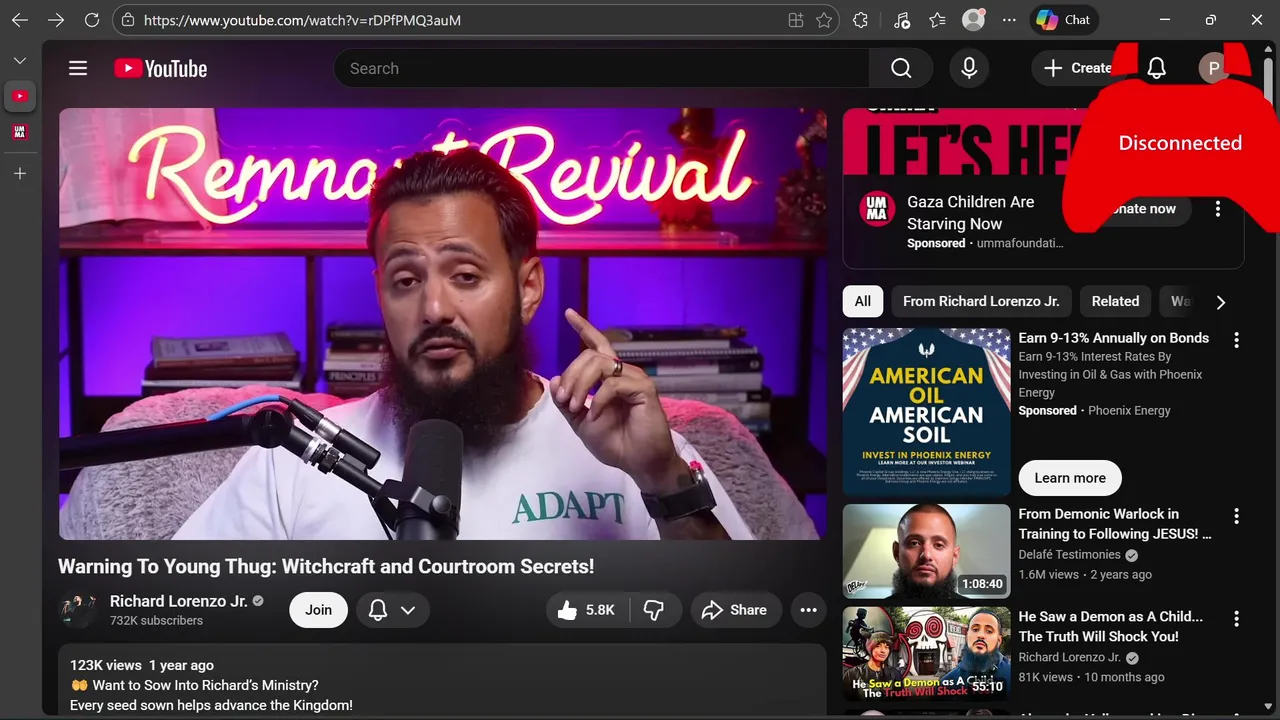Screen dimensions: 1280x720
Task: Open the media control music icon
Action: (x=902, y=20)
